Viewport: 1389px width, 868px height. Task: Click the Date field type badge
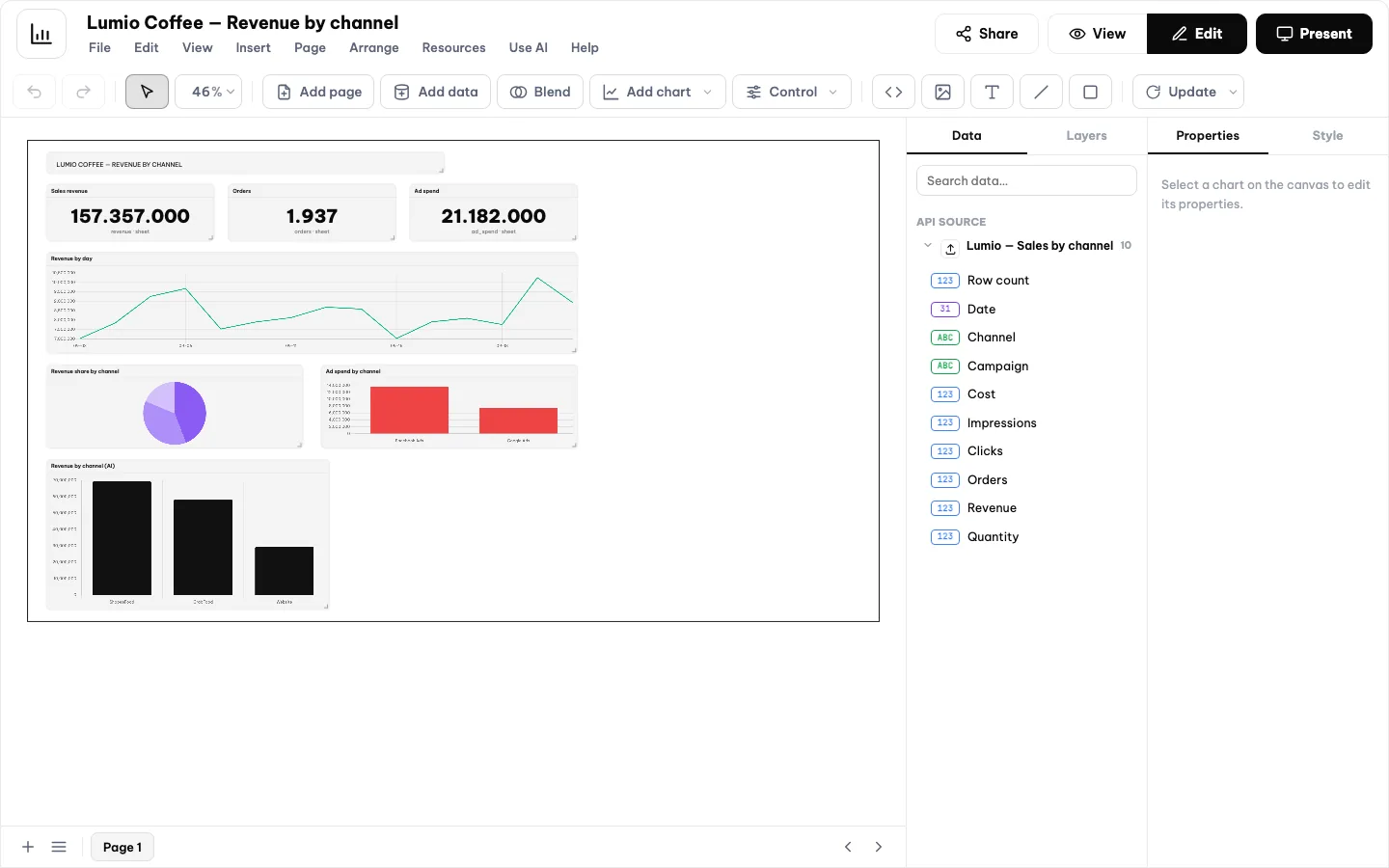pos(945,309)
